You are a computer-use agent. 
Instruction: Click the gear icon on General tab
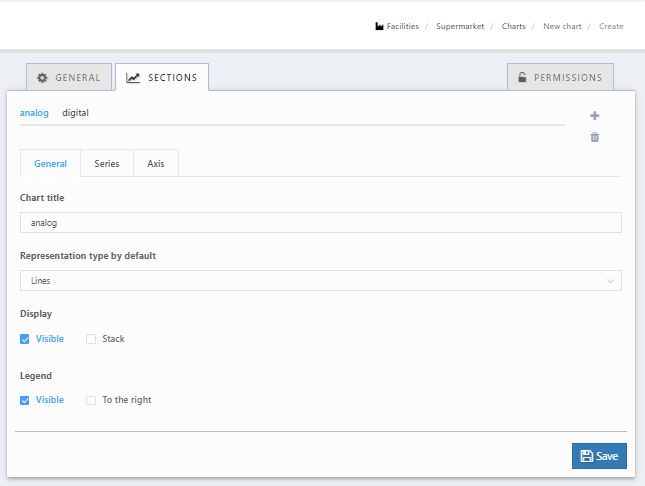point(42,78)
